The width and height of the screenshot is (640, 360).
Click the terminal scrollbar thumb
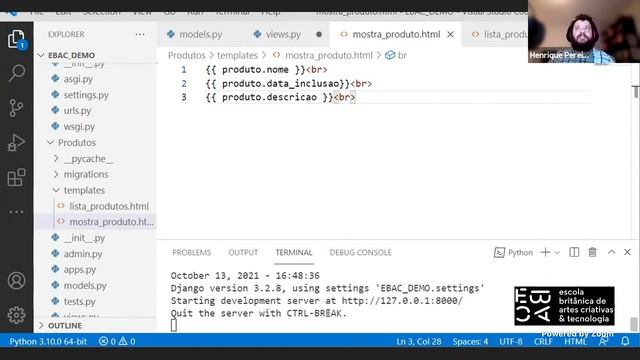point(633,324)
